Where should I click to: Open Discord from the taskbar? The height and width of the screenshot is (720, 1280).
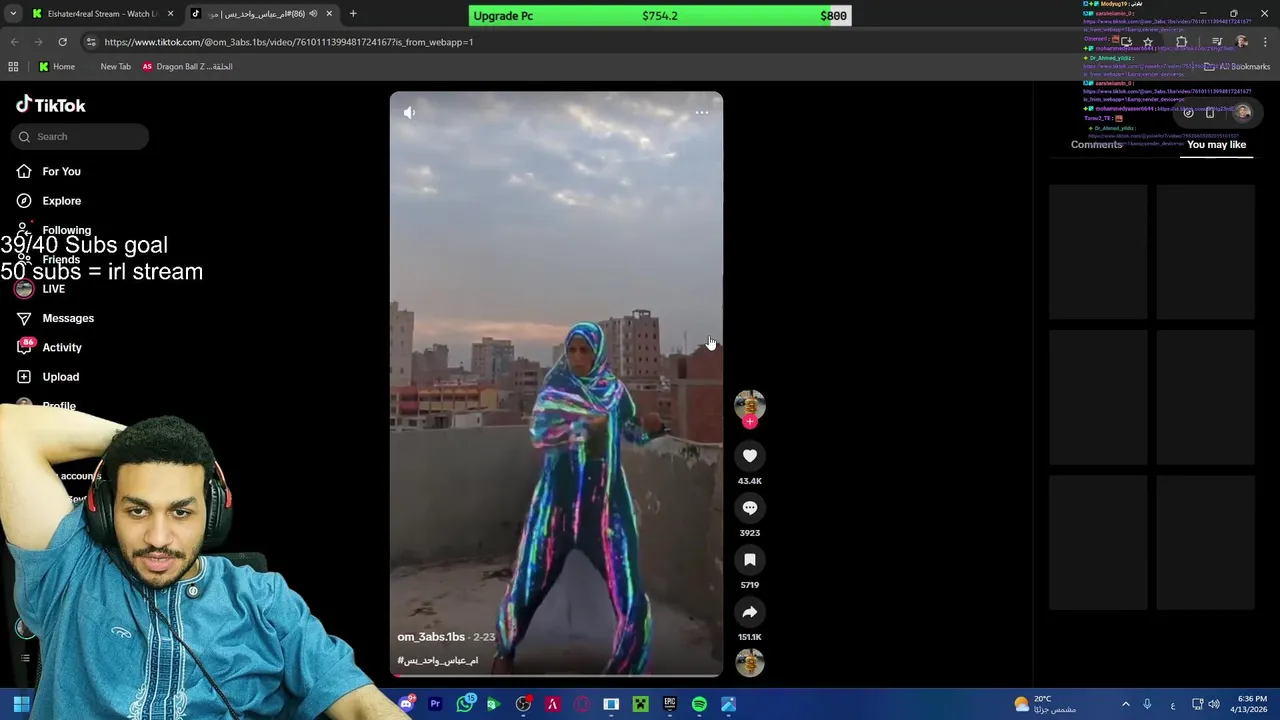coord(406,705)
